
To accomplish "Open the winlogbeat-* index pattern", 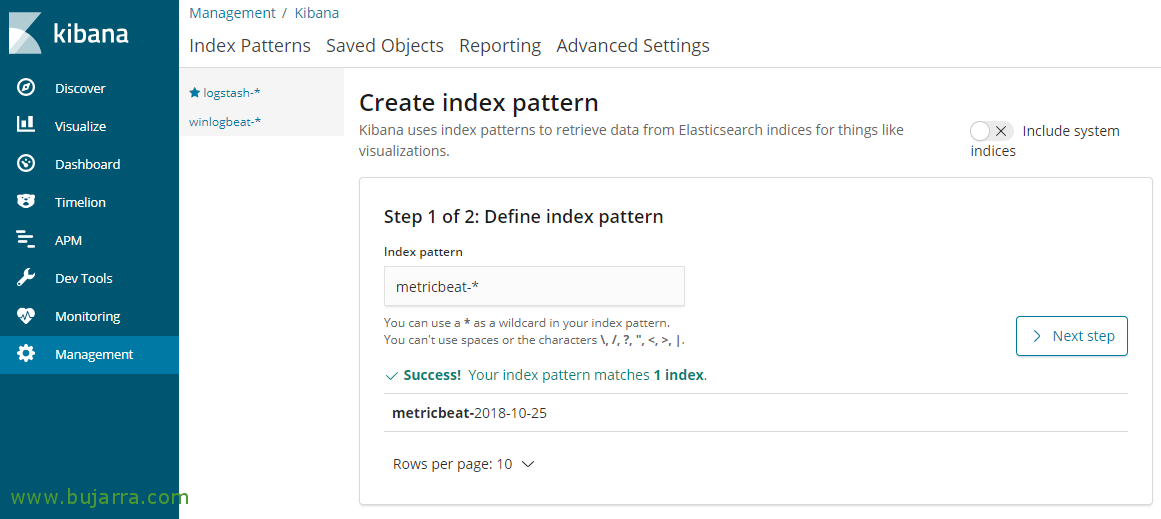I will pos(225,121).
